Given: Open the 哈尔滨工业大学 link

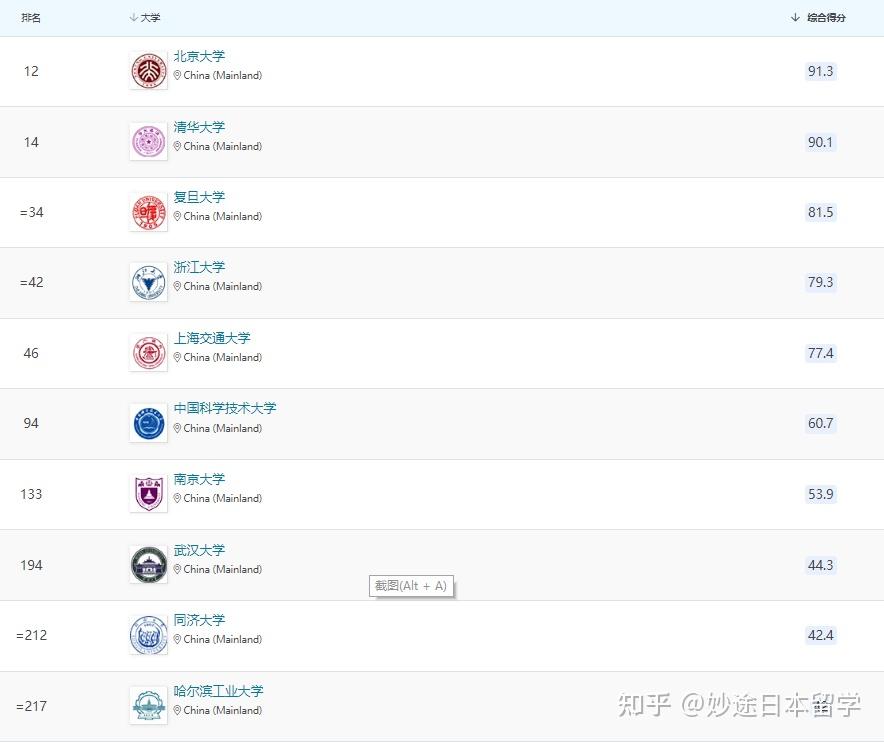Looking at the screenshot, I should tap(219, 691).
